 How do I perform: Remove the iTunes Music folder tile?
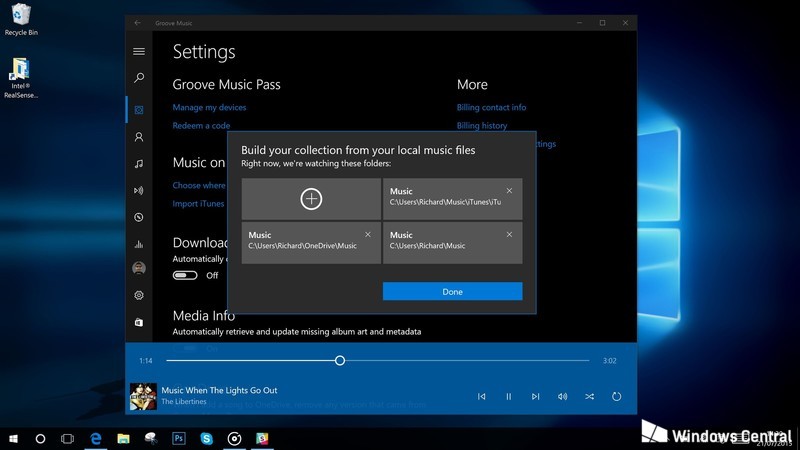point(509,191)
